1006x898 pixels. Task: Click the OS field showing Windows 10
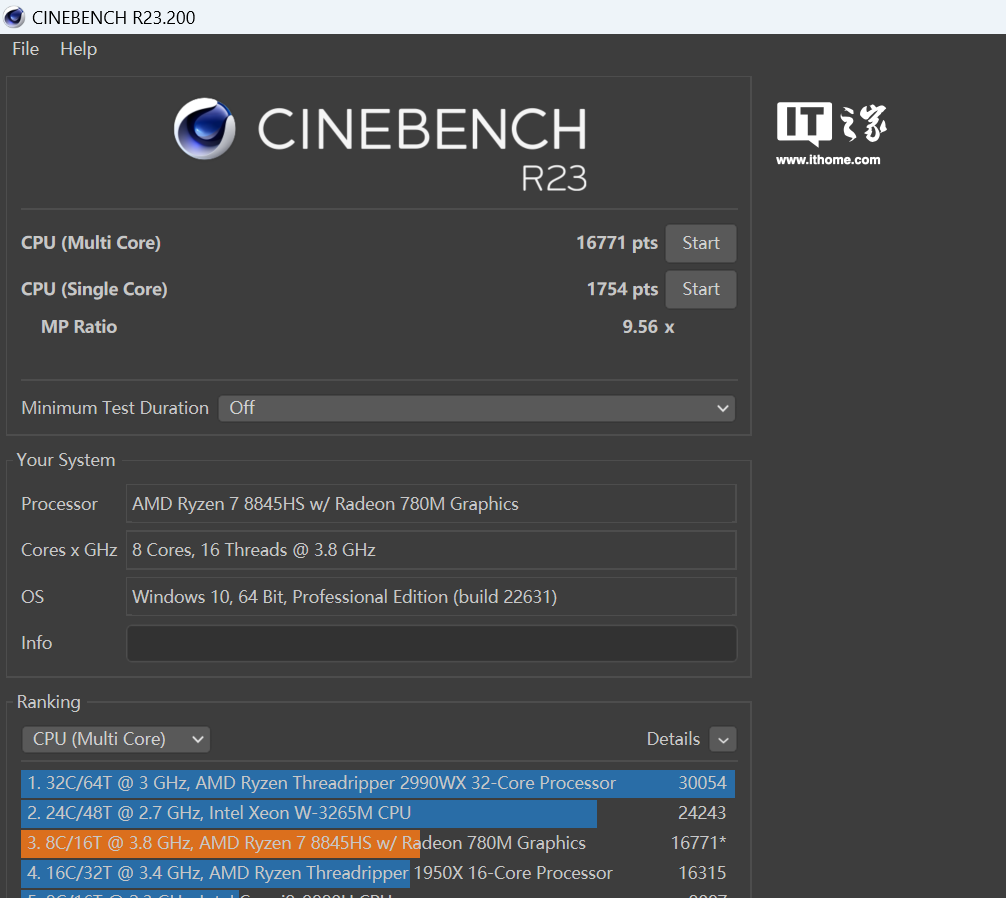coord(431,597)
